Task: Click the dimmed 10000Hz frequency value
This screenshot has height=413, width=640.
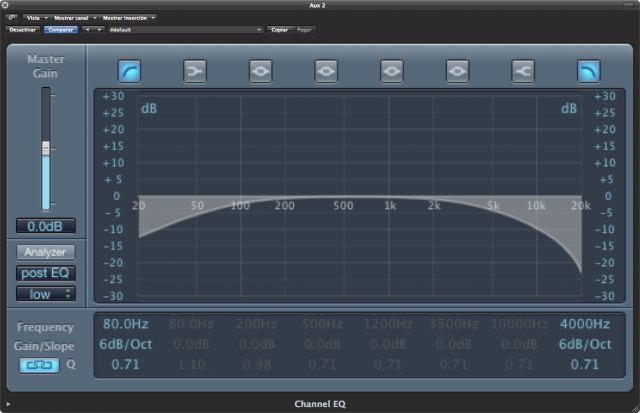Action: coord(519,324)
